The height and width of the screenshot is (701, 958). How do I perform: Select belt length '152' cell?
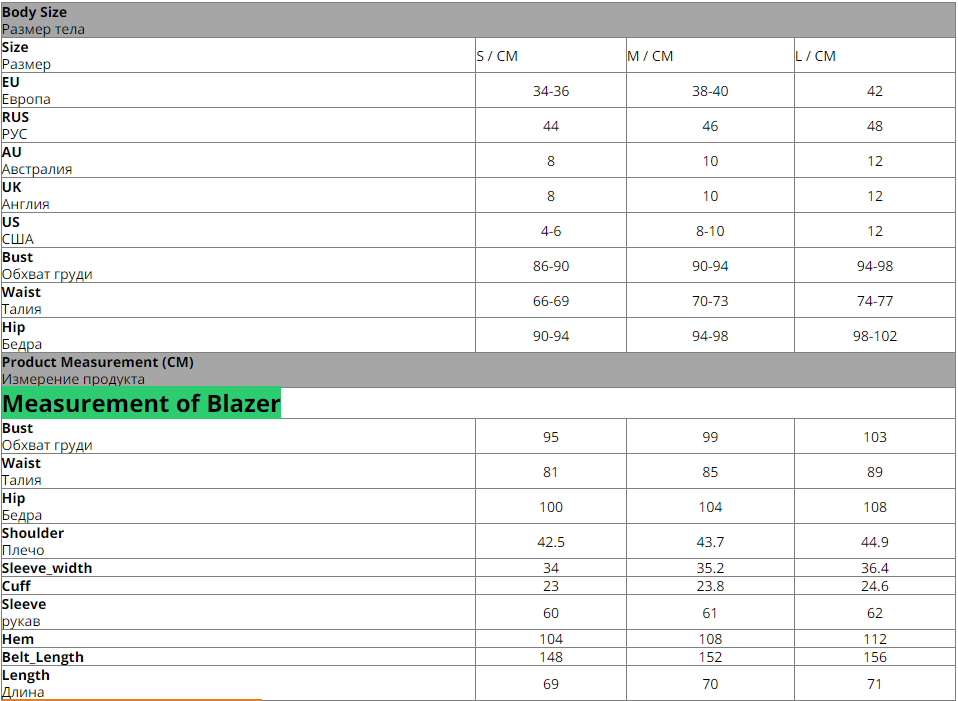711,656
